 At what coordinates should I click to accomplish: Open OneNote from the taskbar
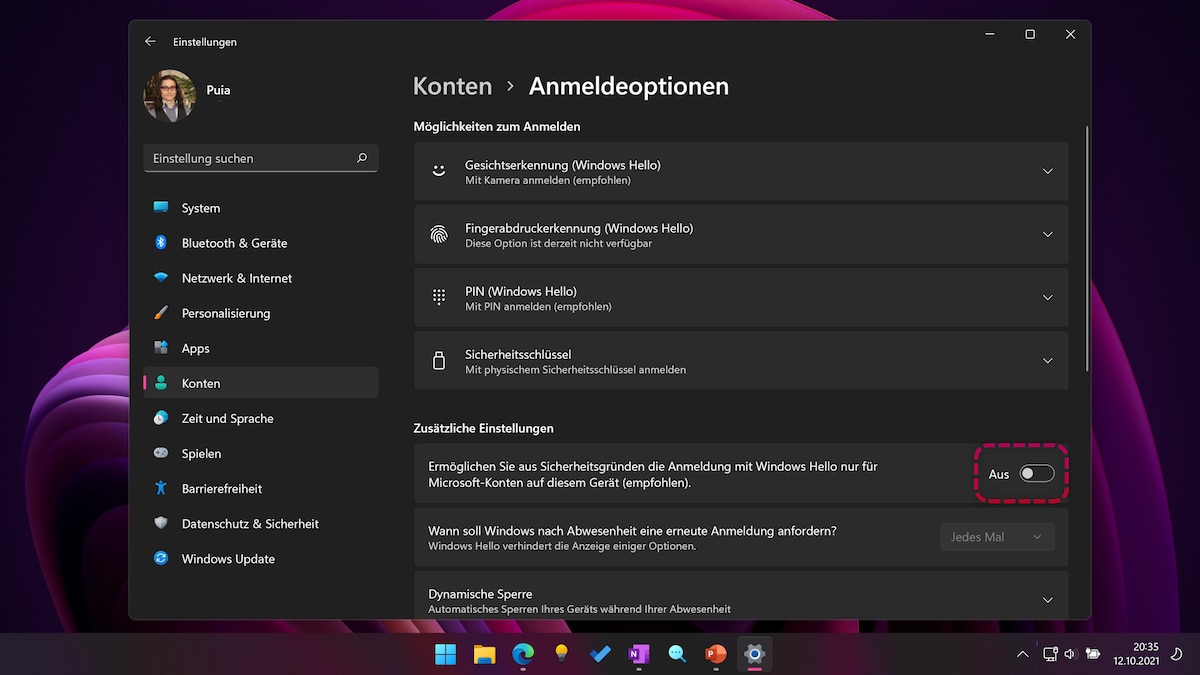(x=638, y=654)
